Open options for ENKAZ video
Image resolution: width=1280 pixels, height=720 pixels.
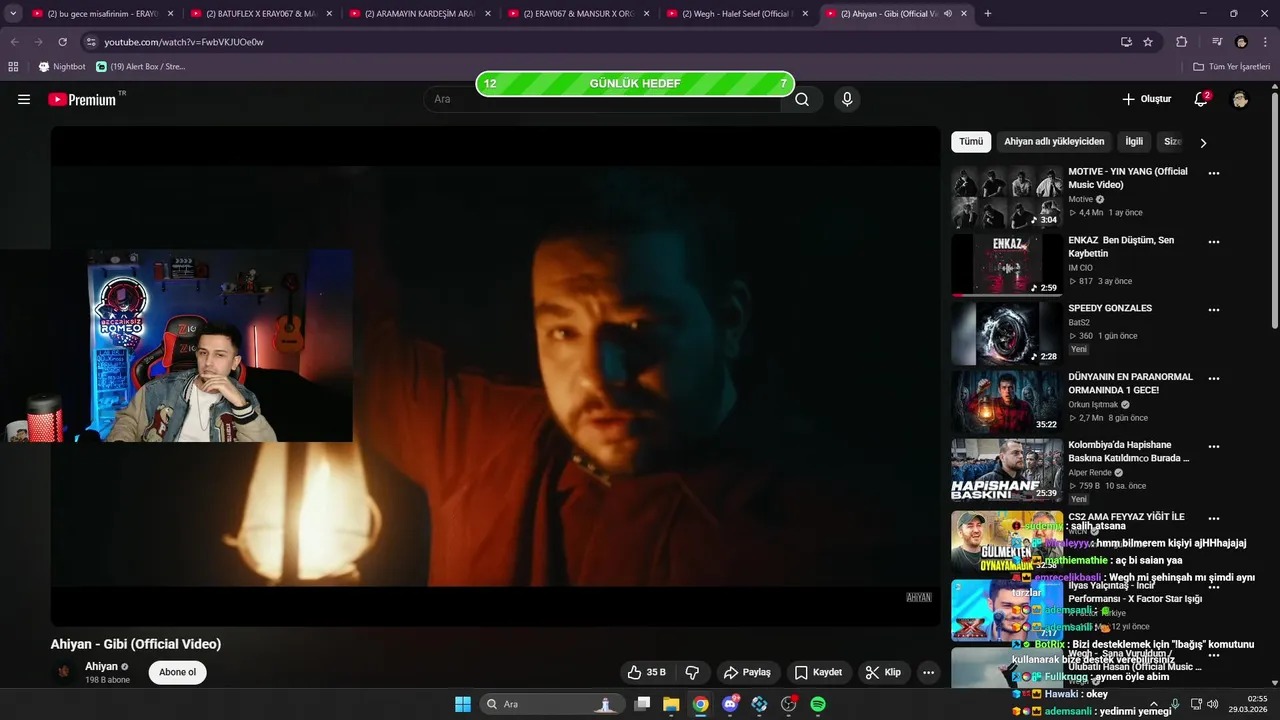tap(1214, 242)
